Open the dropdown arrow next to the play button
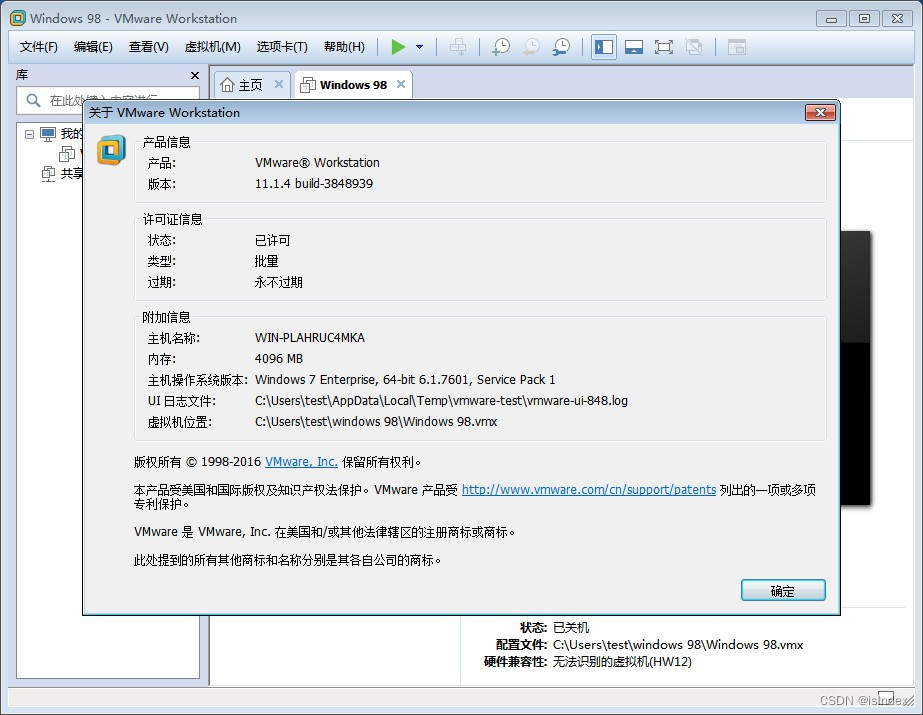The image size is (923, 715). point(420,47)
